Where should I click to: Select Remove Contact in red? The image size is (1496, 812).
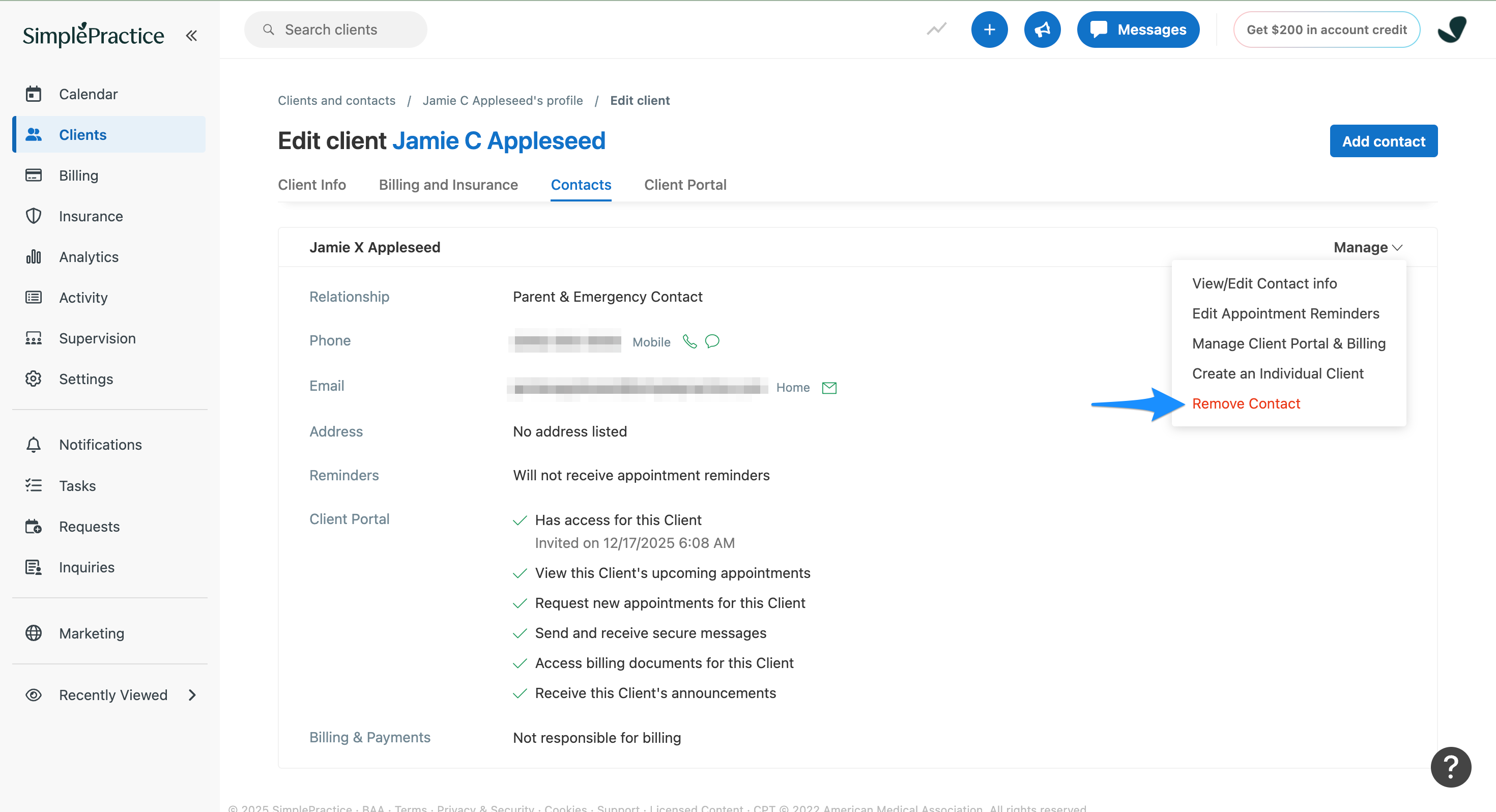click(x=1246, y=403)
